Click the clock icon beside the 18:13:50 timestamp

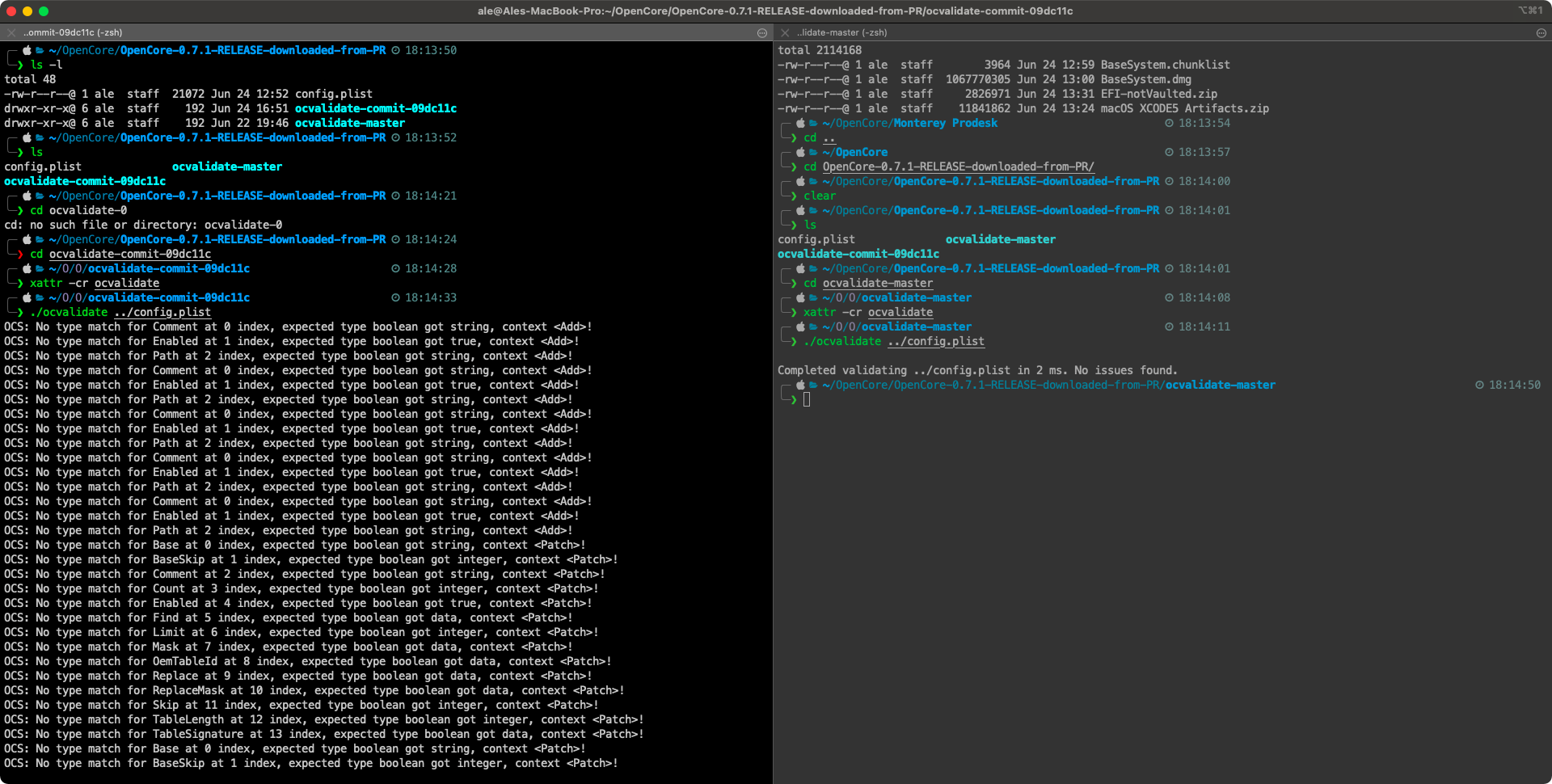pyautogui.click(x=395, y=50)
